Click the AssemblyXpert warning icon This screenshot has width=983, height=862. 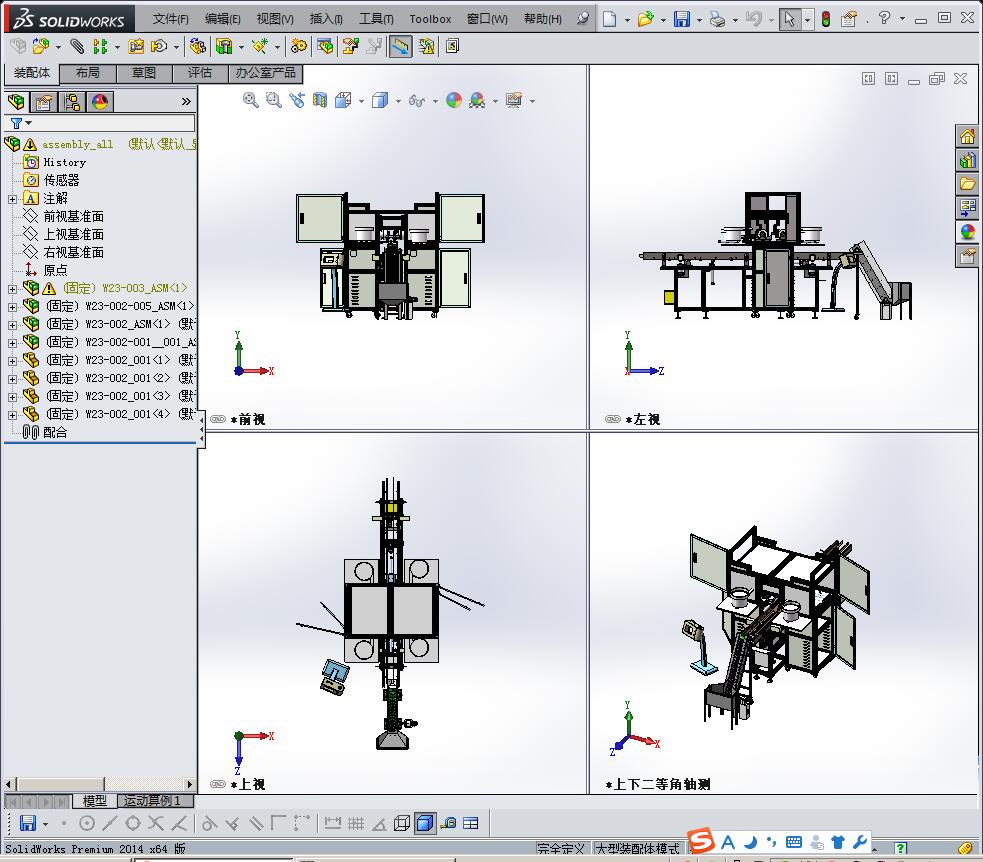[x=426, y=46]
